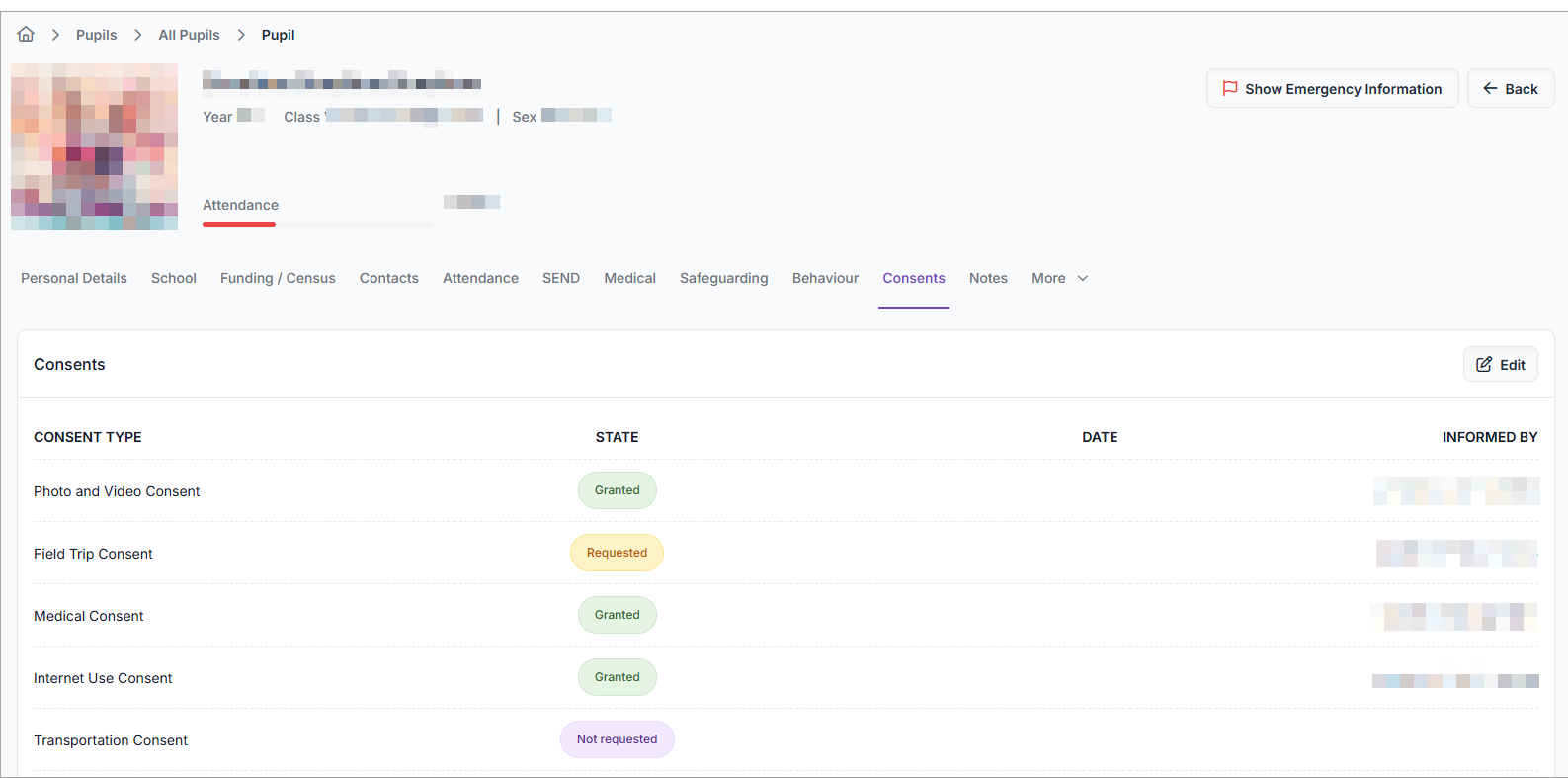This screenshot has height=778, width=1568.
Task: Switch to the Funding / Census tab
Action: point(278,279)
